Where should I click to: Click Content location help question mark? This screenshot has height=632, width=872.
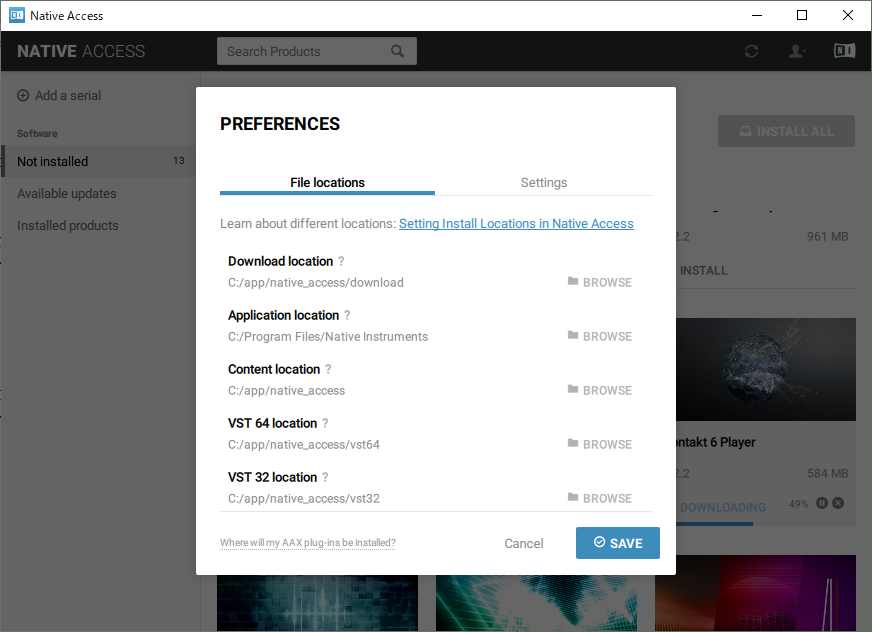pyautogui.click(x=328, y=369)
